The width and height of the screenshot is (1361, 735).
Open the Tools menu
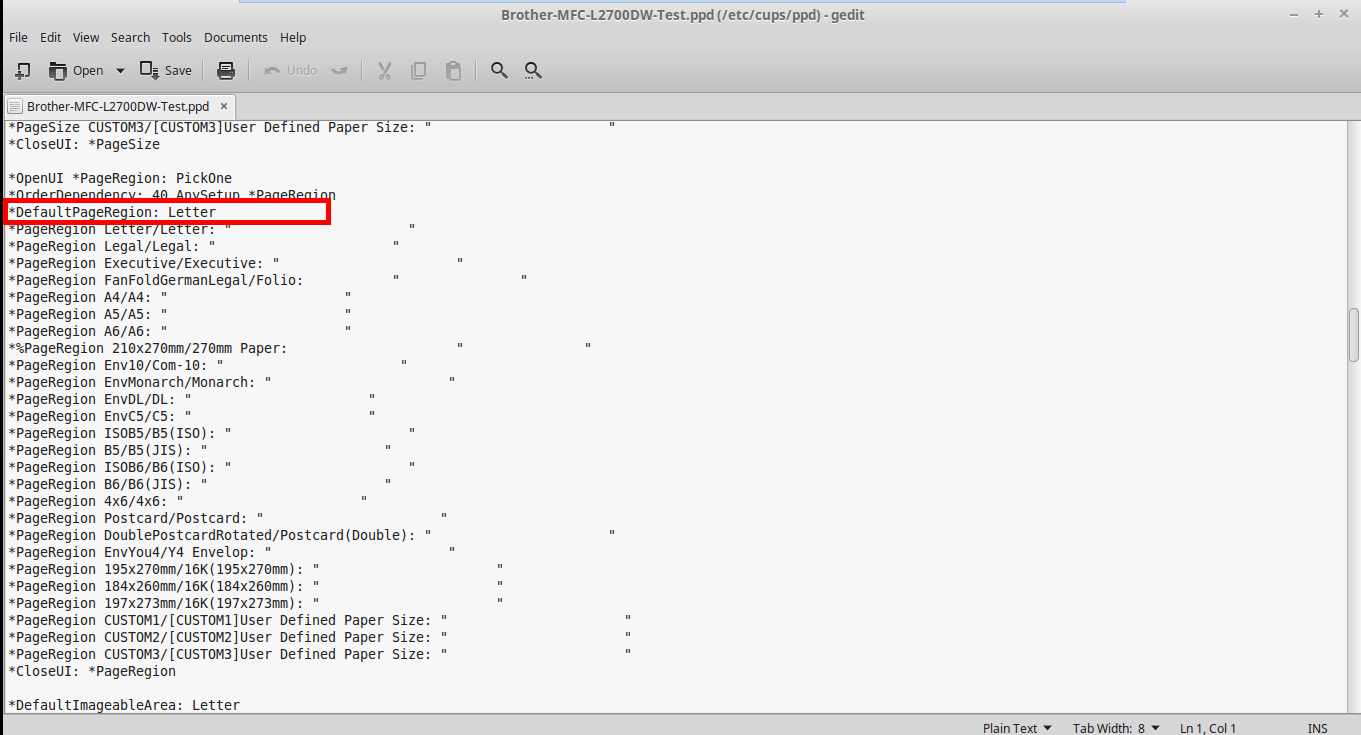click(x=177, y=37)
